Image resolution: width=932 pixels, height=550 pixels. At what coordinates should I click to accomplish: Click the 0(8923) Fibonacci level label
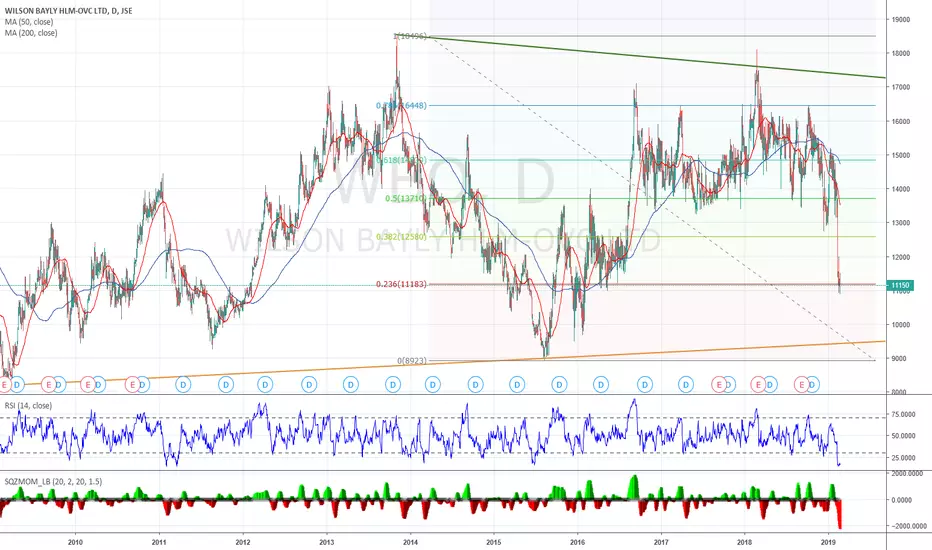point(412,361)
